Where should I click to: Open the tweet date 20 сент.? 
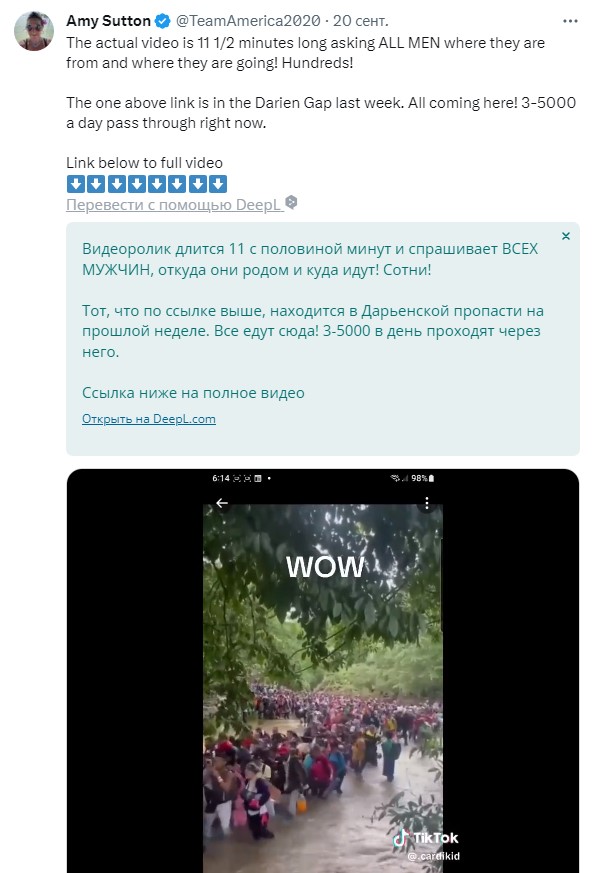(361, 21)
